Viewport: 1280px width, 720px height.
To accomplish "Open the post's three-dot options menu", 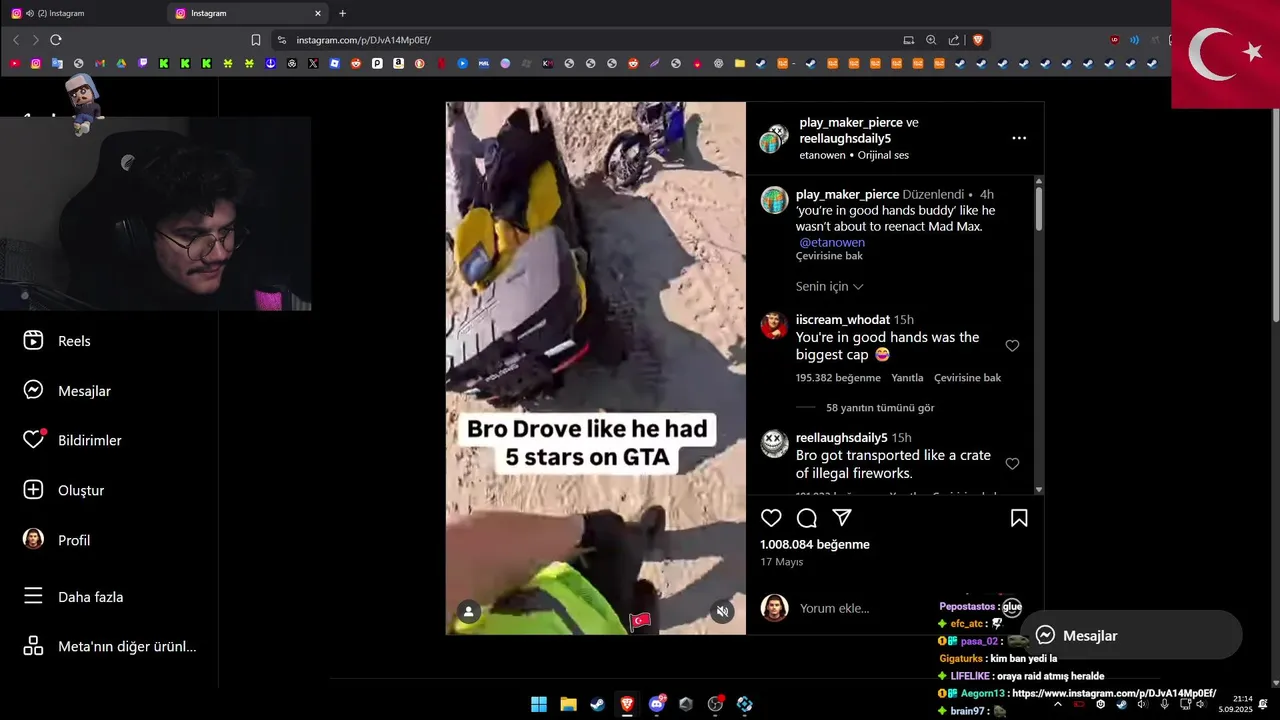I will [1019, 138].
